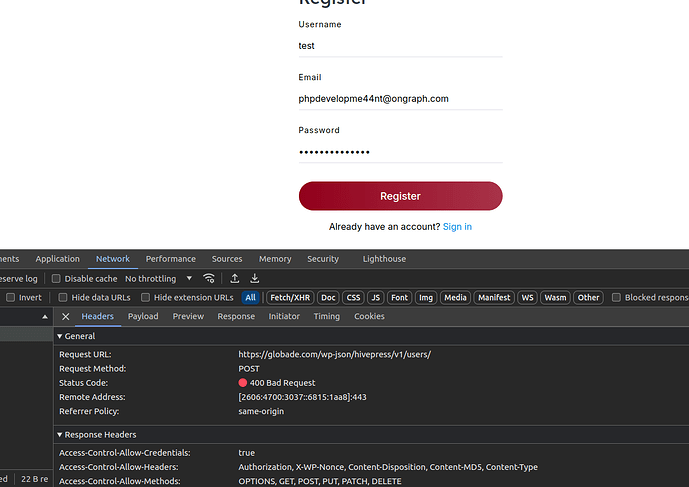Click the export HAR download icon

[x=255, y=279]
